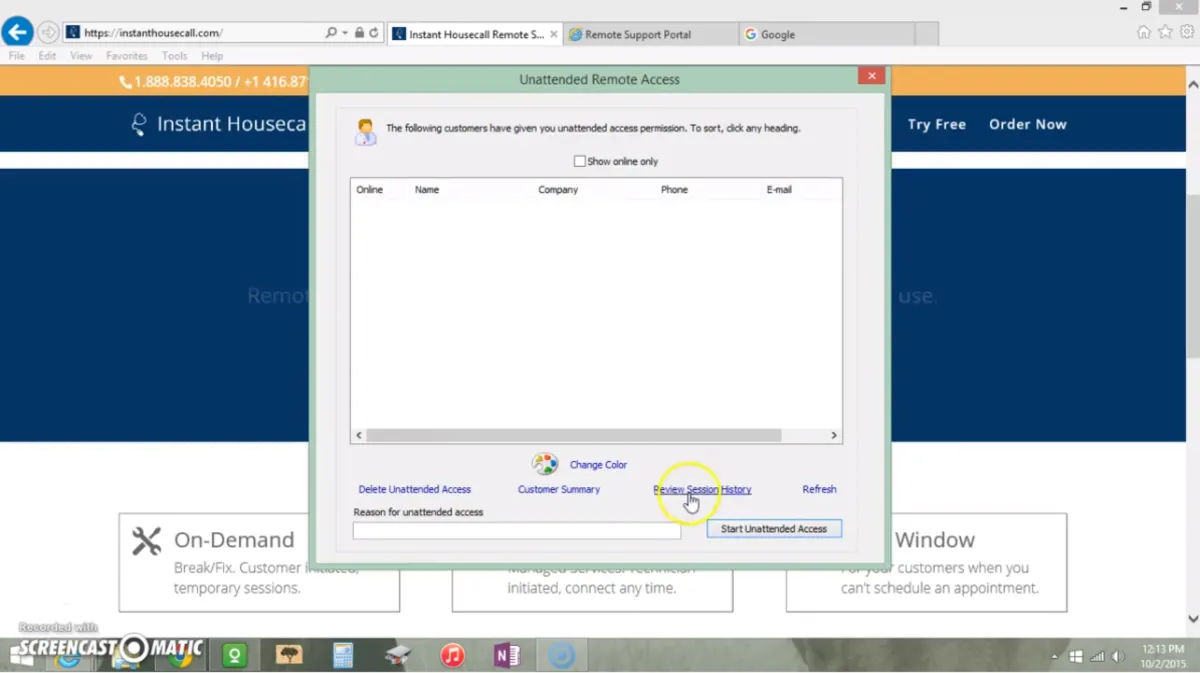The image size is (1200, 673).
Task: Click the On-Demand tools icon
Action: coord(147,541)
